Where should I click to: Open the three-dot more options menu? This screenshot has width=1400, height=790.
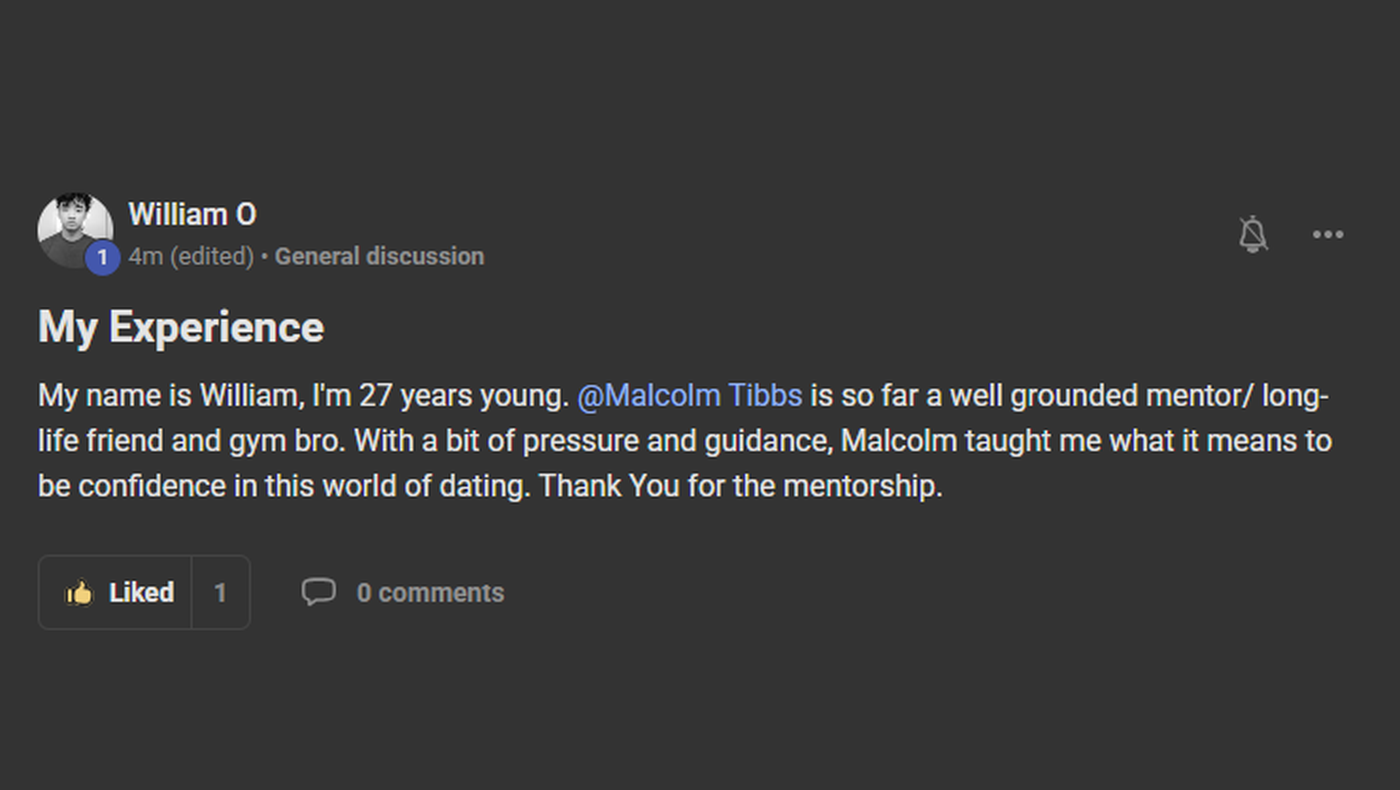point(1327,234)
